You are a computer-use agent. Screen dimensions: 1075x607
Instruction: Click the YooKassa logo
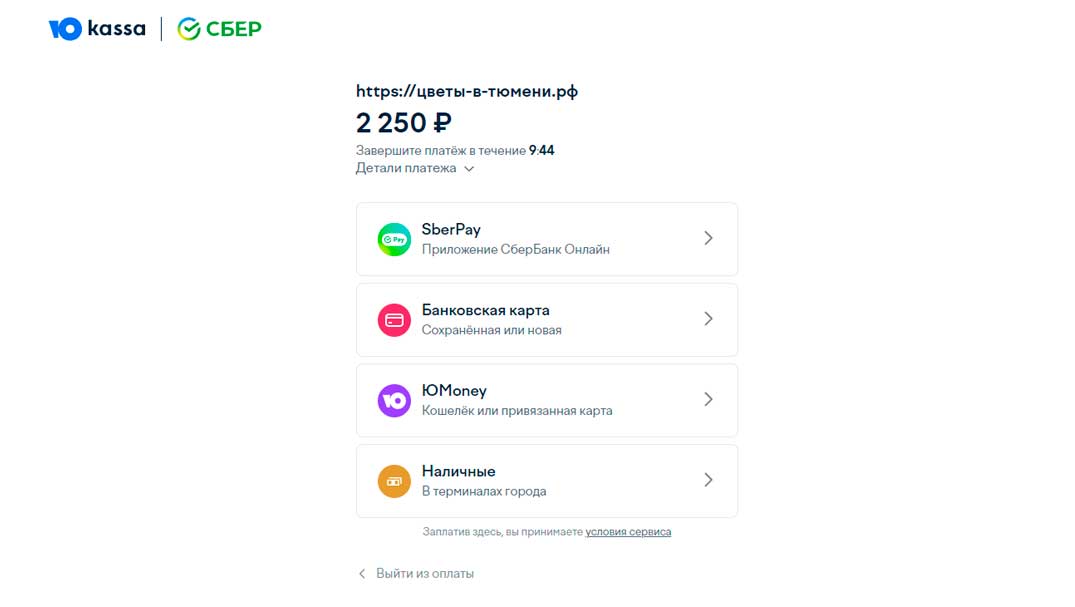97,29
